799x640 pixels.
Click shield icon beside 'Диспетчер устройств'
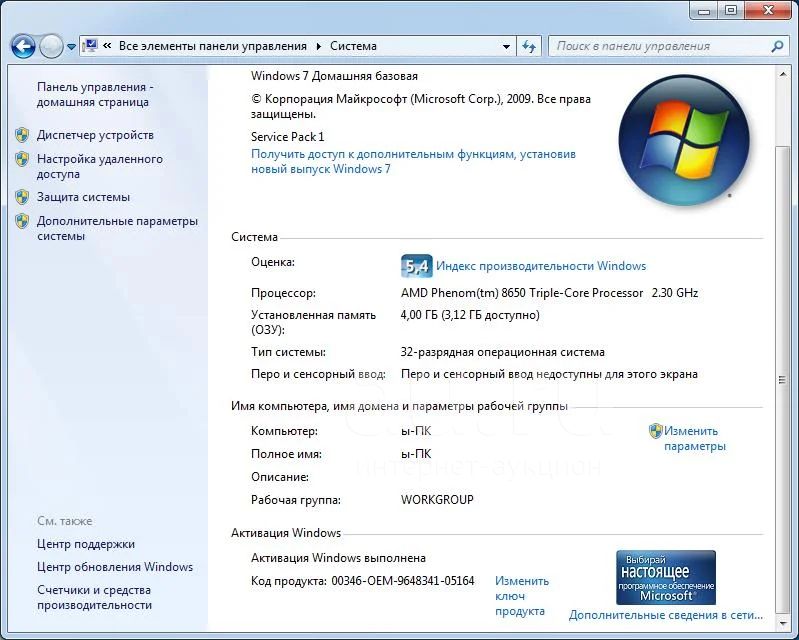[x=22, y=135]
